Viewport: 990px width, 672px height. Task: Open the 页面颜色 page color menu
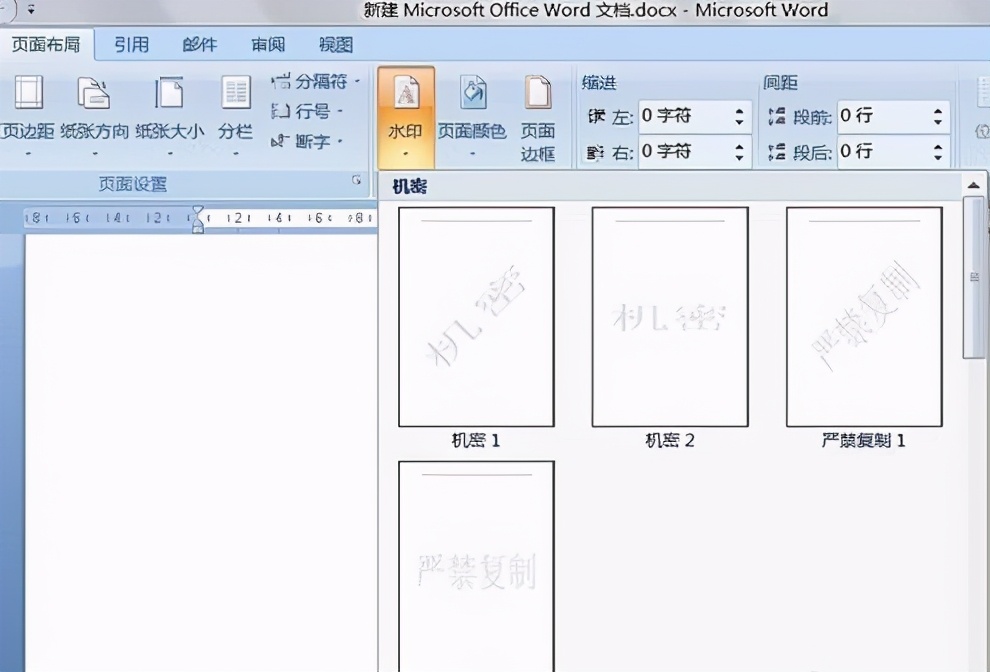(472, 116)
